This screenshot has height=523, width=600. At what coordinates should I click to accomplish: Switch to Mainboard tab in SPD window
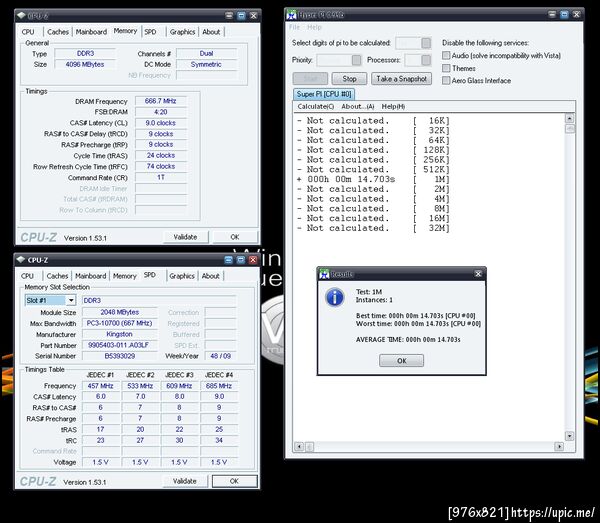coord(91,276)
